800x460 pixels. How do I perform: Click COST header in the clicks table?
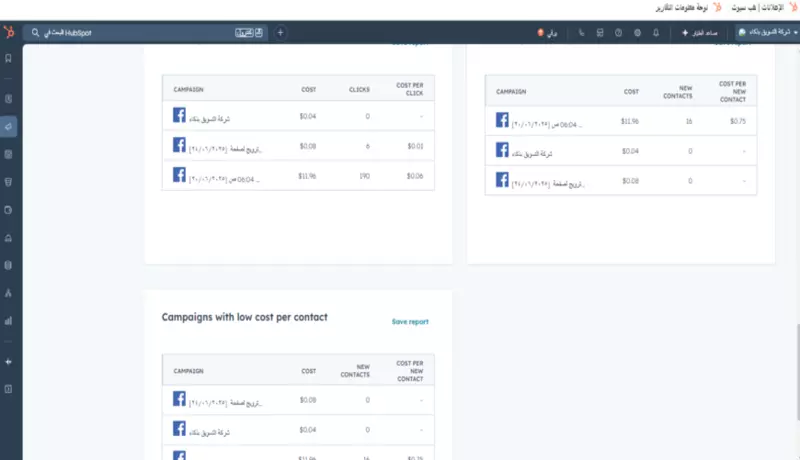coord(309,90)
